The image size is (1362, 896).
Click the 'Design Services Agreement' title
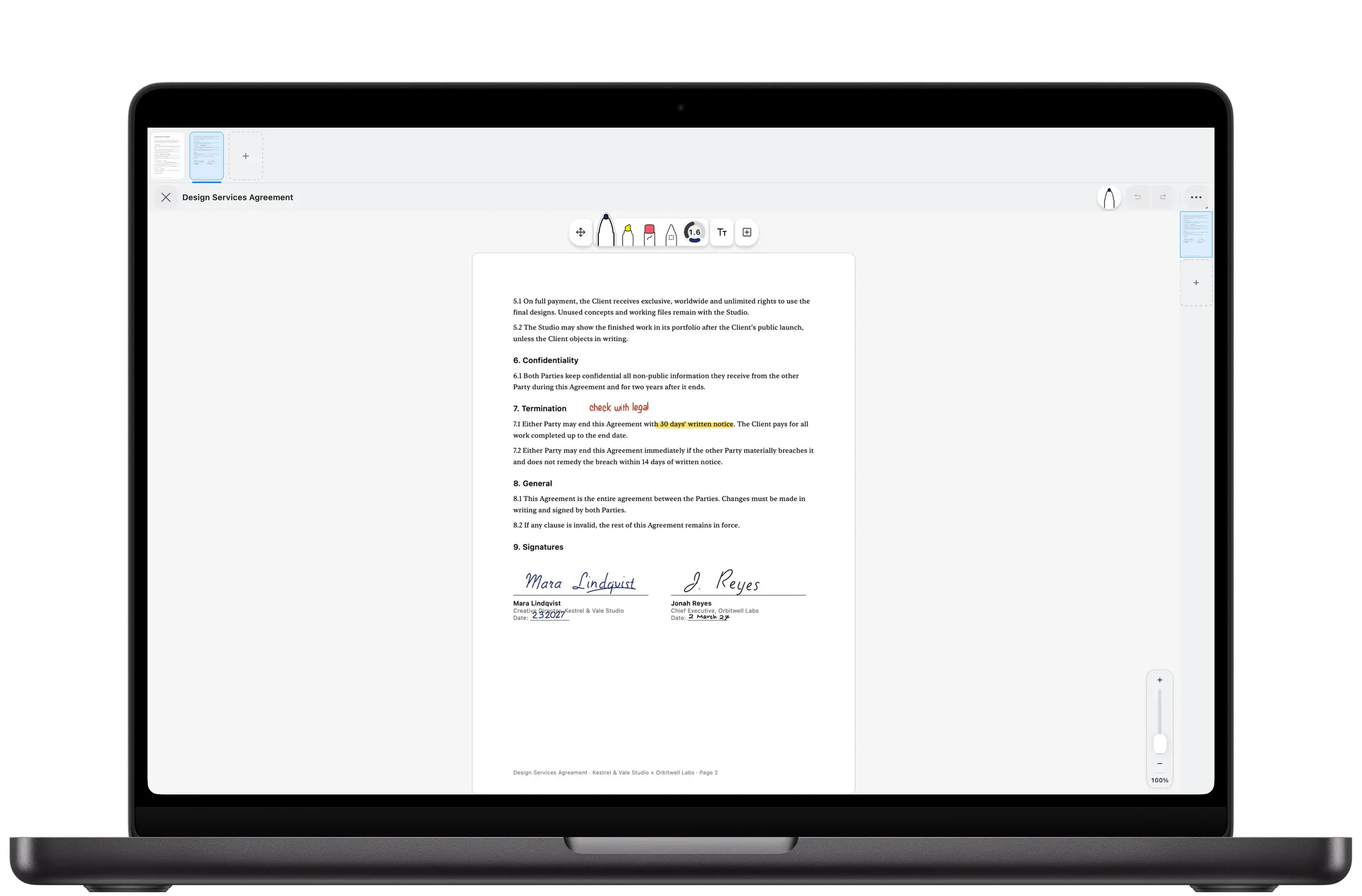click(237, 197)
